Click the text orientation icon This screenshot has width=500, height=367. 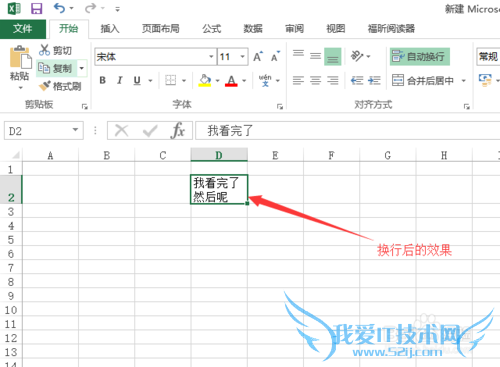pos(357,56)
